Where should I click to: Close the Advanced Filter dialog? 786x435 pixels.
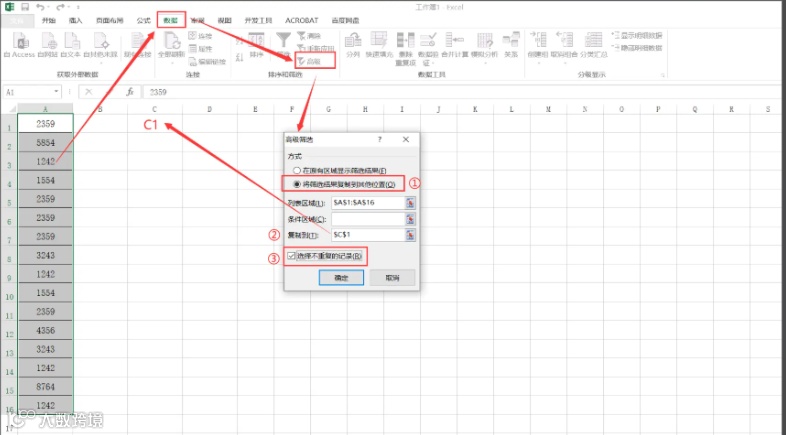(406, 139)
